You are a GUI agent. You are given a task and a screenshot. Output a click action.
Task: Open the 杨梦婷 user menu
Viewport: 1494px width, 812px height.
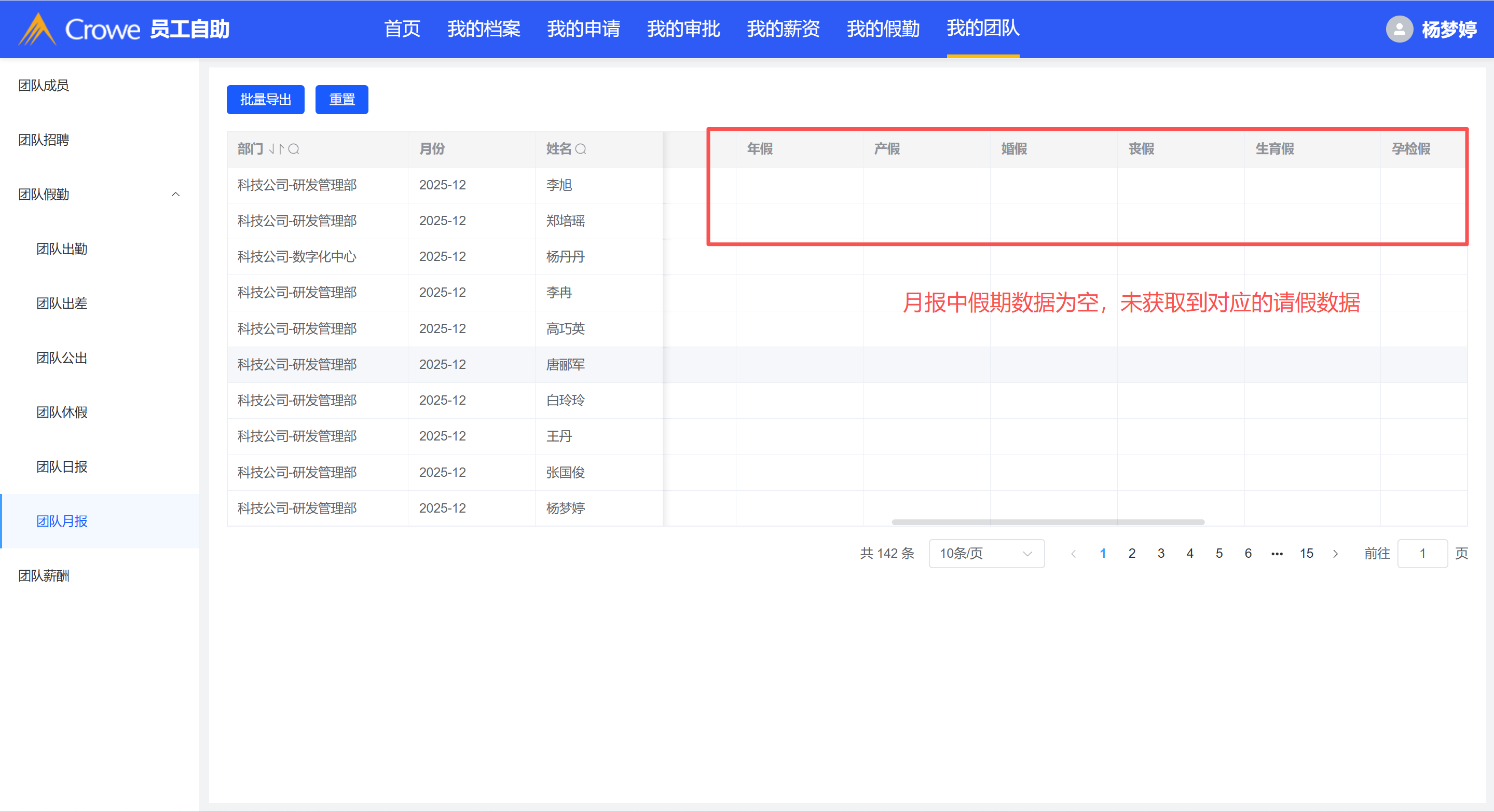(x=1449, y=29)
